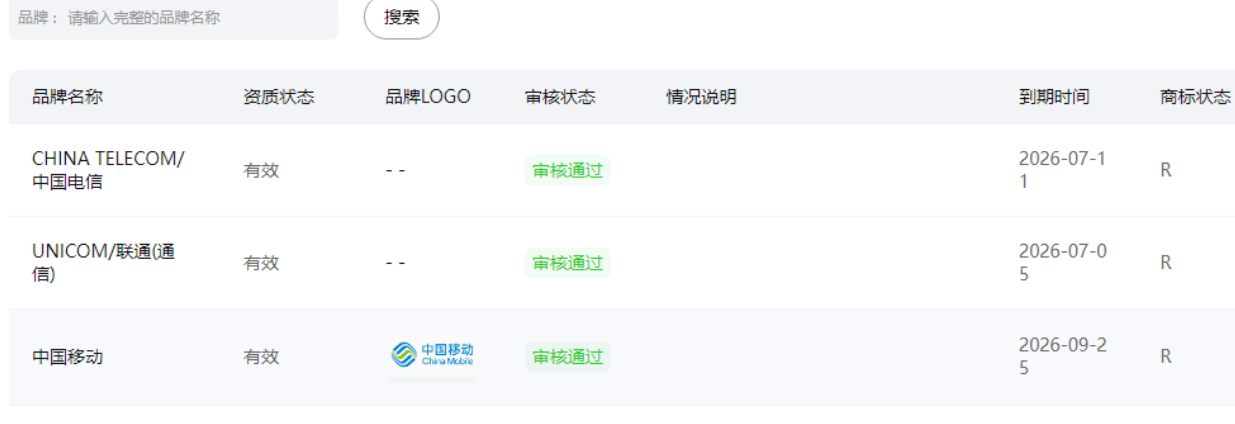Screen dimensions: 1235x424
Task: Focus the 品牌 name input field
Action: [200, 18]
